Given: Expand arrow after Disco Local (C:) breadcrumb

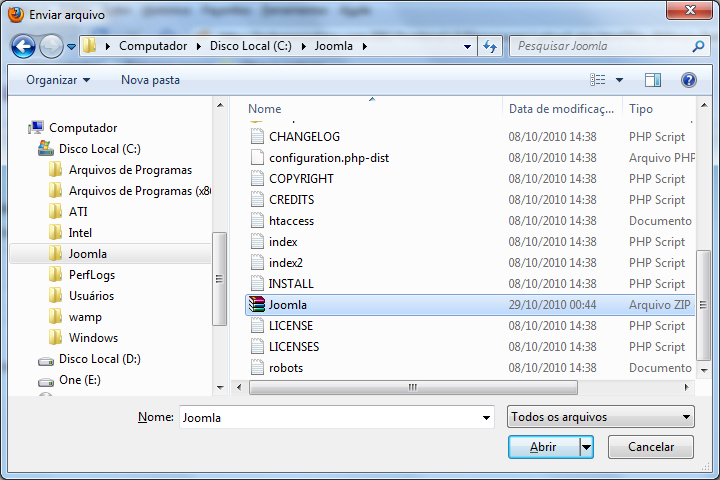Looking at the screenshot, I should click(304, 46).
